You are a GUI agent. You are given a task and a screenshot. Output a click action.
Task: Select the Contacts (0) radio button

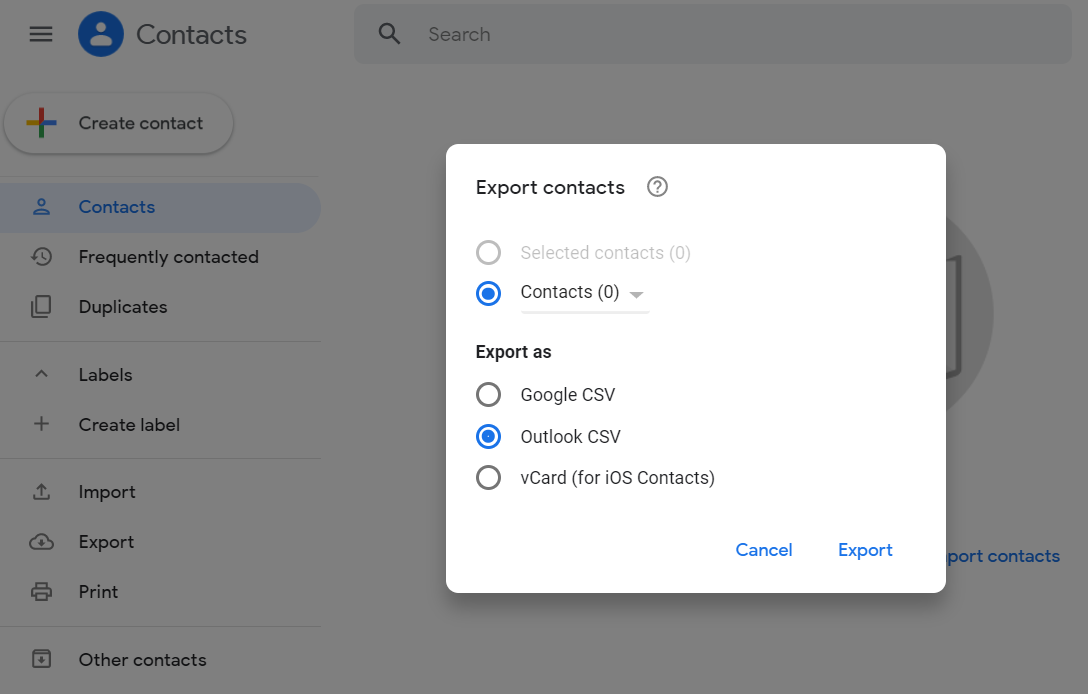[x=488, y=293]
